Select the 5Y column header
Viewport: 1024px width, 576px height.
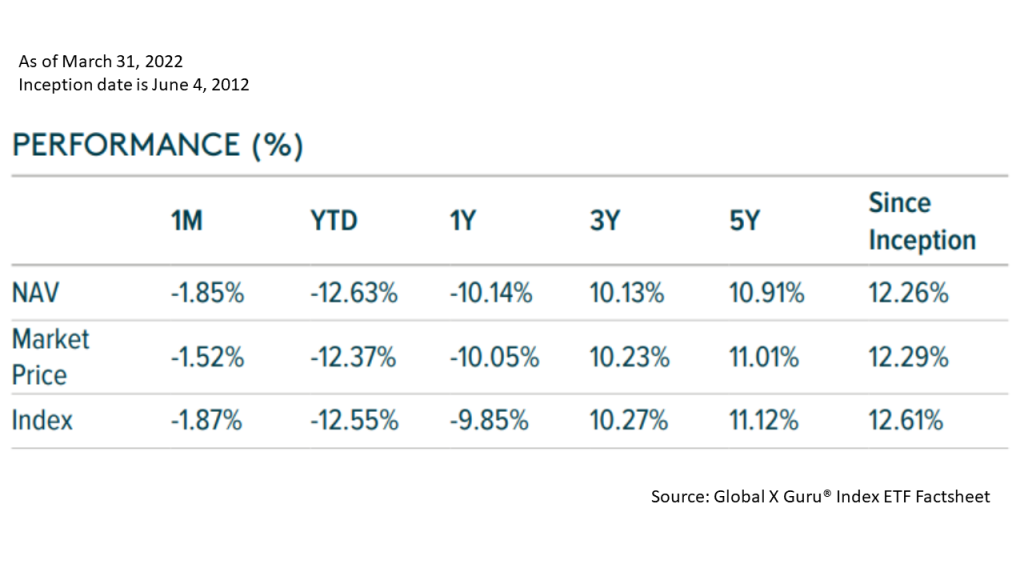point(744,221)
